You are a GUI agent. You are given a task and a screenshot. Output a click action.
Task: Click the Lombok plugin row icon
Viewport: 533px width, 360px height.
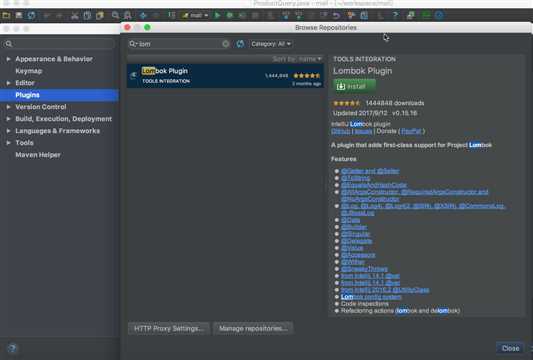click(x=133, y=75)
